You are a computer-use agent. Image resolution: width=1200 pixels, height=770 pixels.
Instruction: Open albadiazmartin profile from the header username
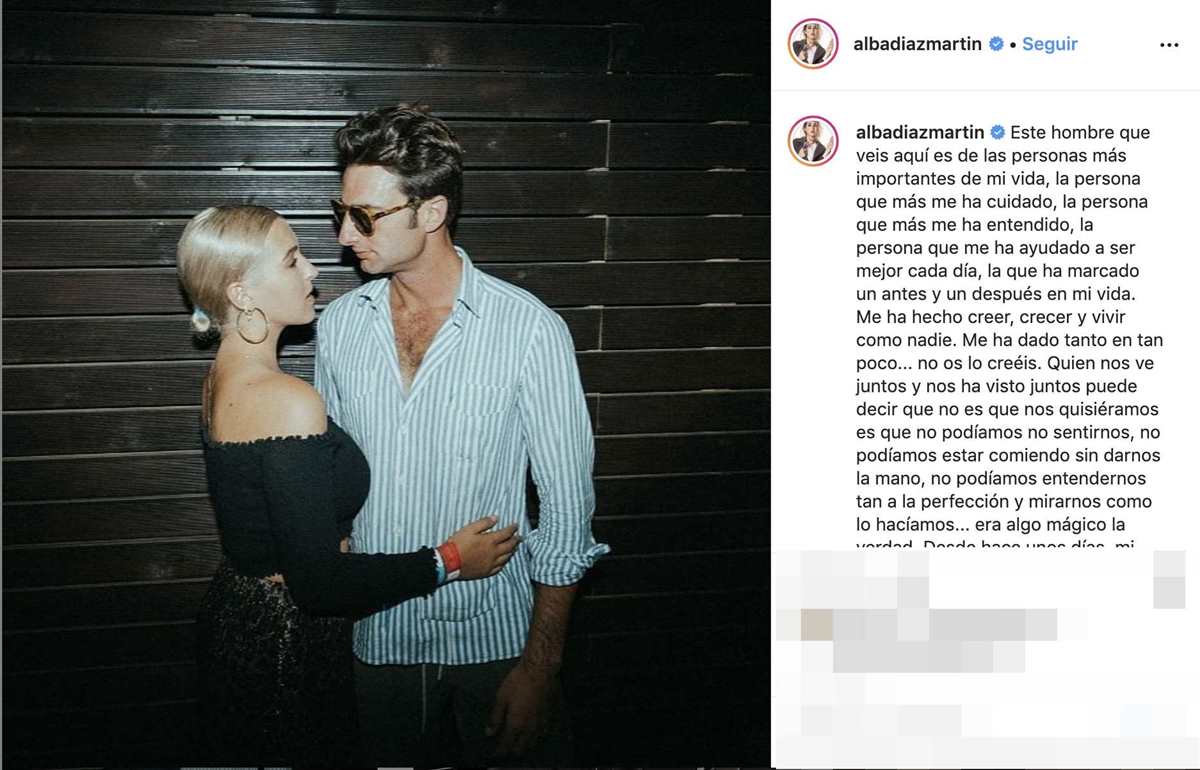917,44
